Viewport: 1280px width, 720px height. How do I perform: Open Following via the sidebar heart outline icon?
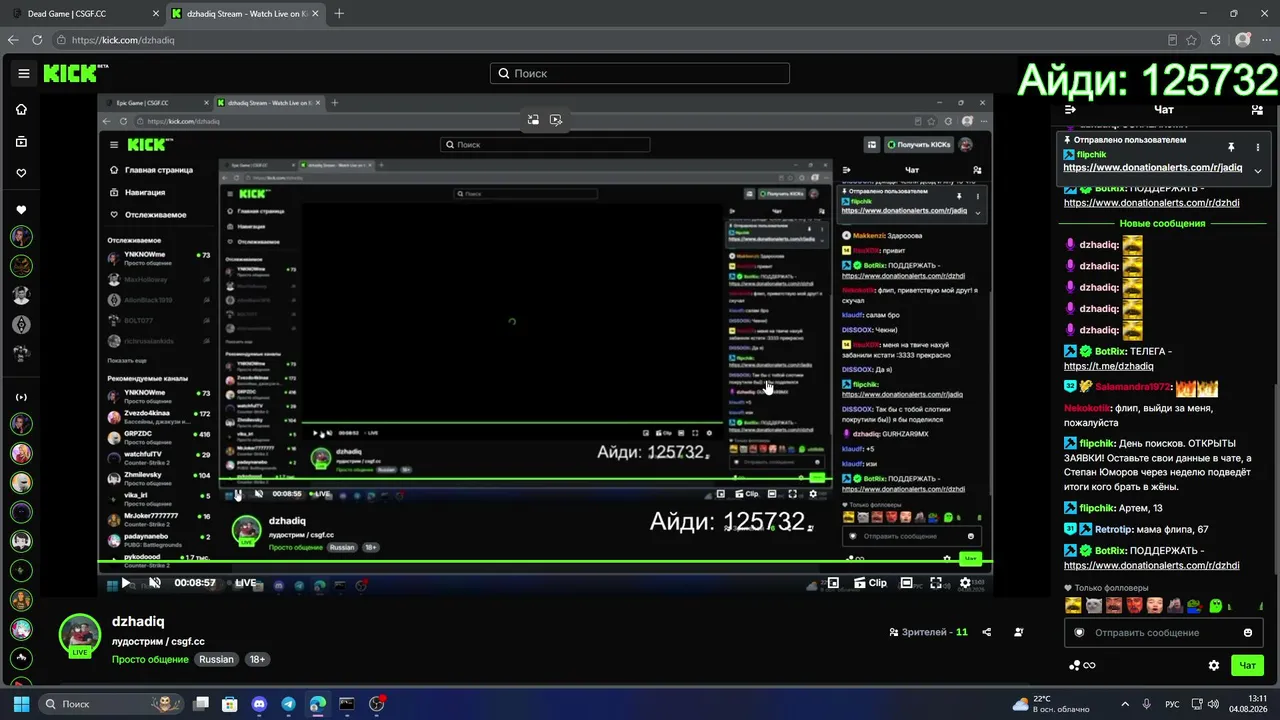(x=22, y=173)
